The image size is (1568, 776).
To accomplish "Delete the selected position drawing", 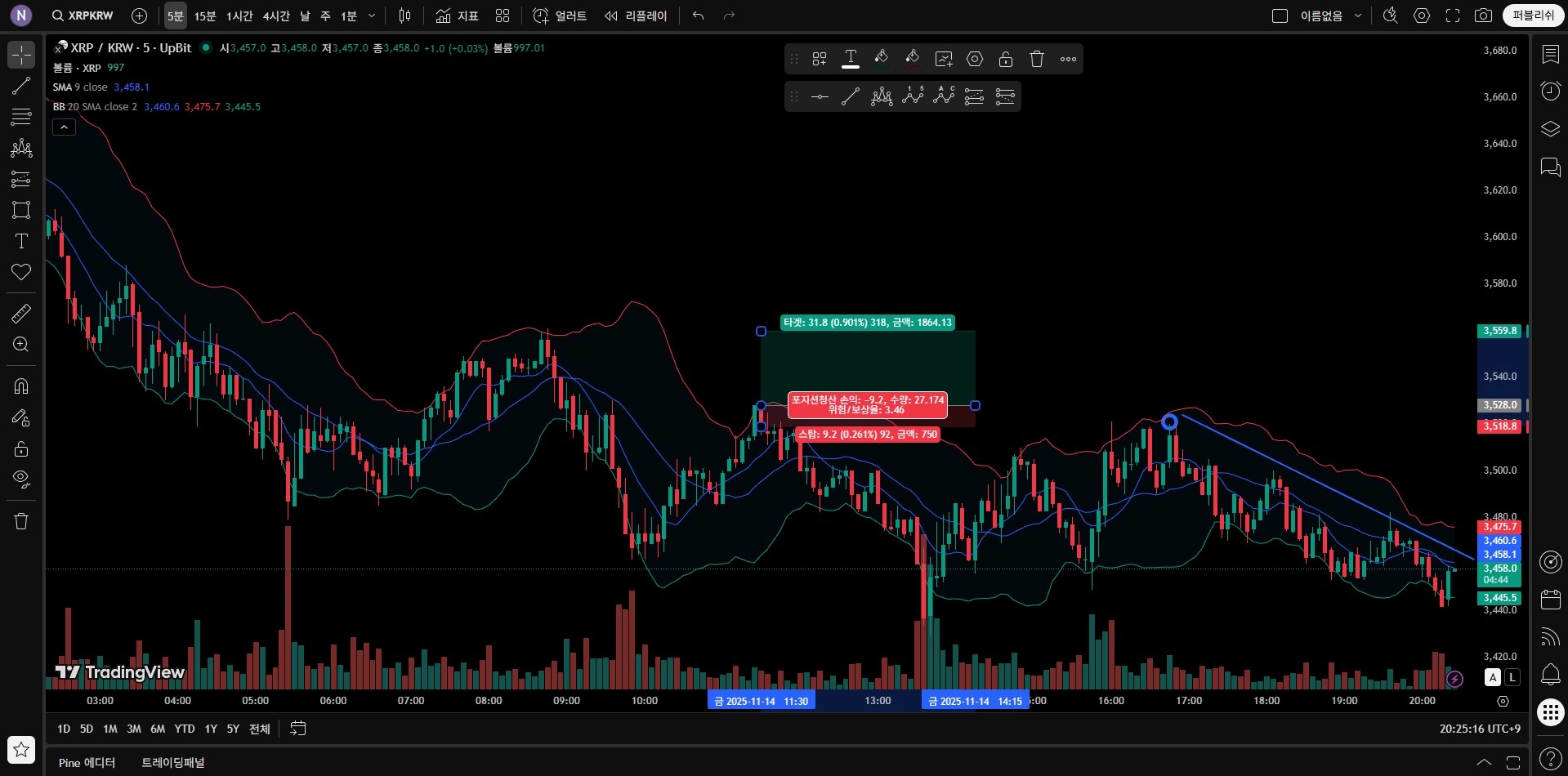I will pos(1037,59).
